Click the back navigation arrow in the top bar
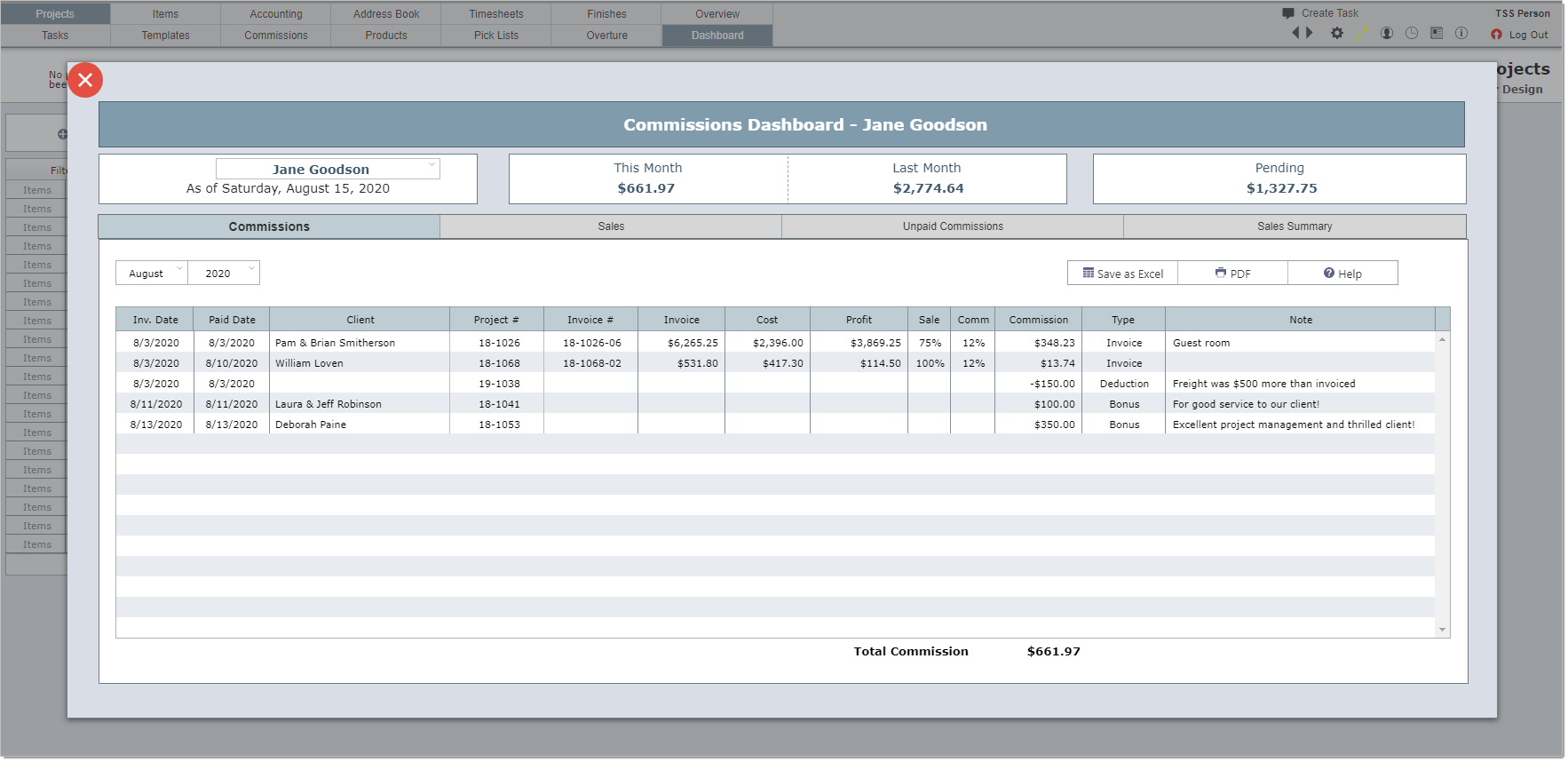This screenshot has width=1568, height=762. [x=1295, y=33]
